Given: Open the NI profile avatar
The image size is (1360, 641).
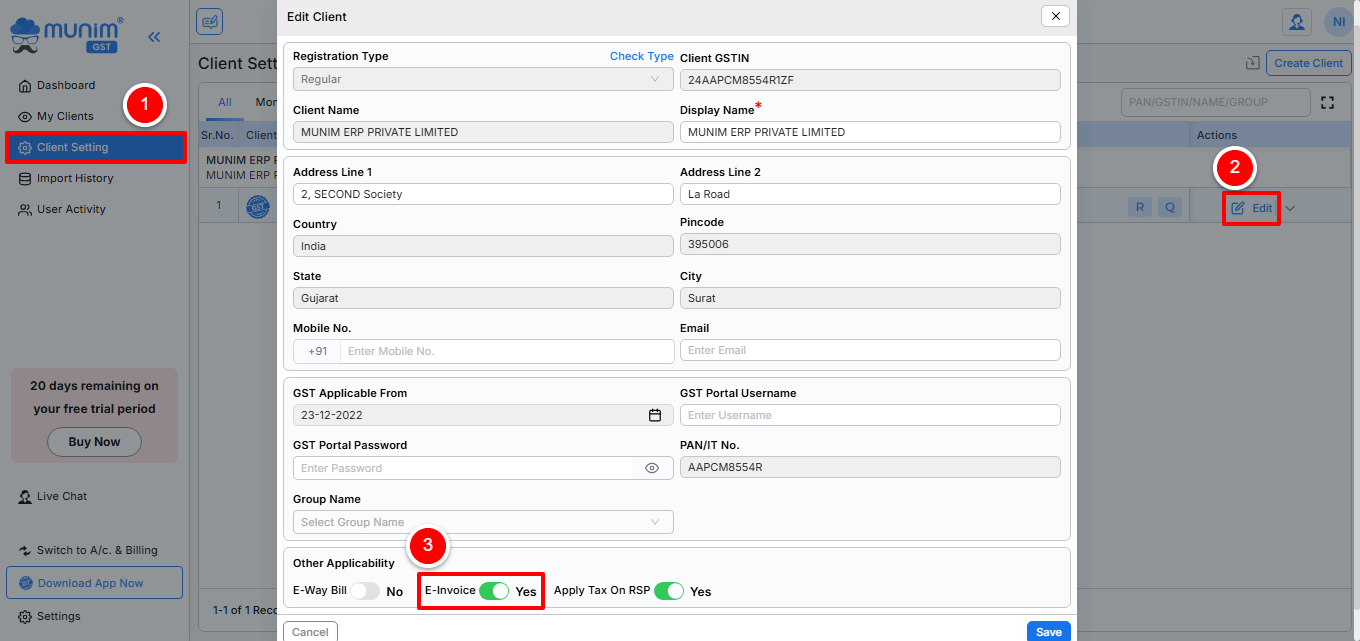Looking at the screenshot, I should [x=1337, y=21].
